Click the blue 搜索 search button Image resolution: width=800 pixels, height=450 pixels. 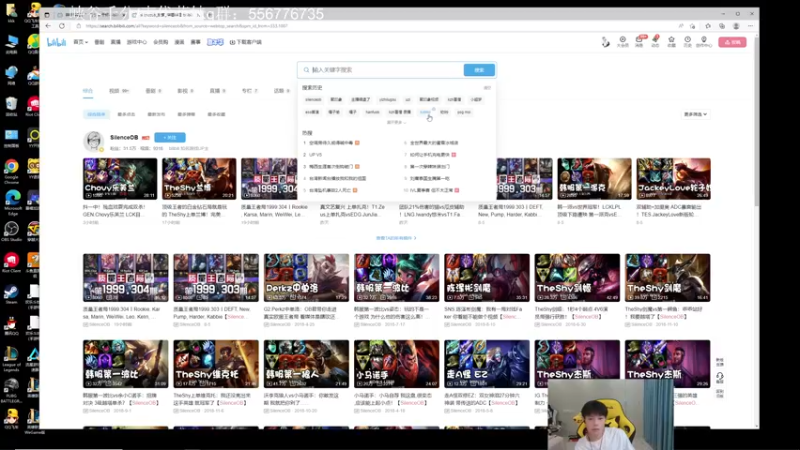[479, 70]
